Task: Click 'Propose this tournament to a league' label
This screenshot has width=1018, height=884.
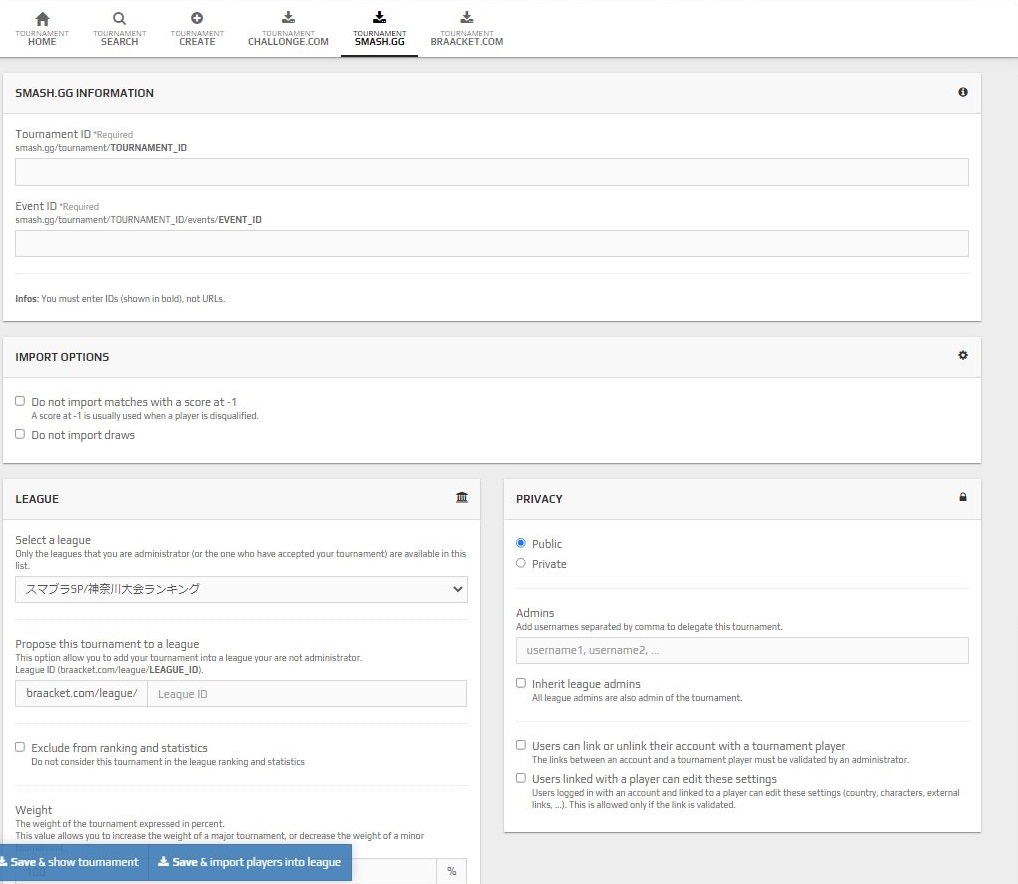Action: coord(107,644)
